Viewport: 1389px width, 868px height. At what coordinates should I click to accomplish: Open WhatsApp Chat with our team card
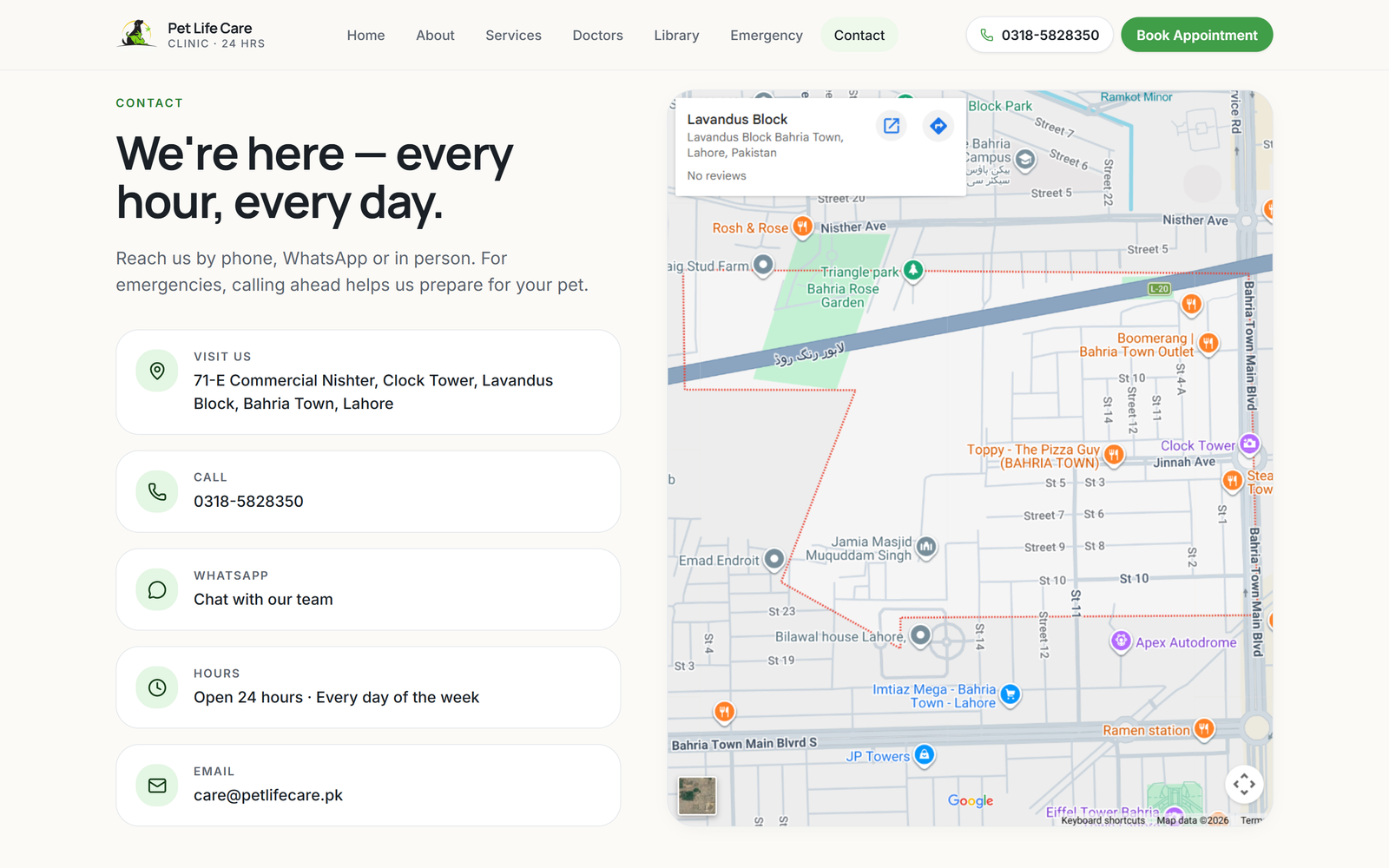coord(368,589)
